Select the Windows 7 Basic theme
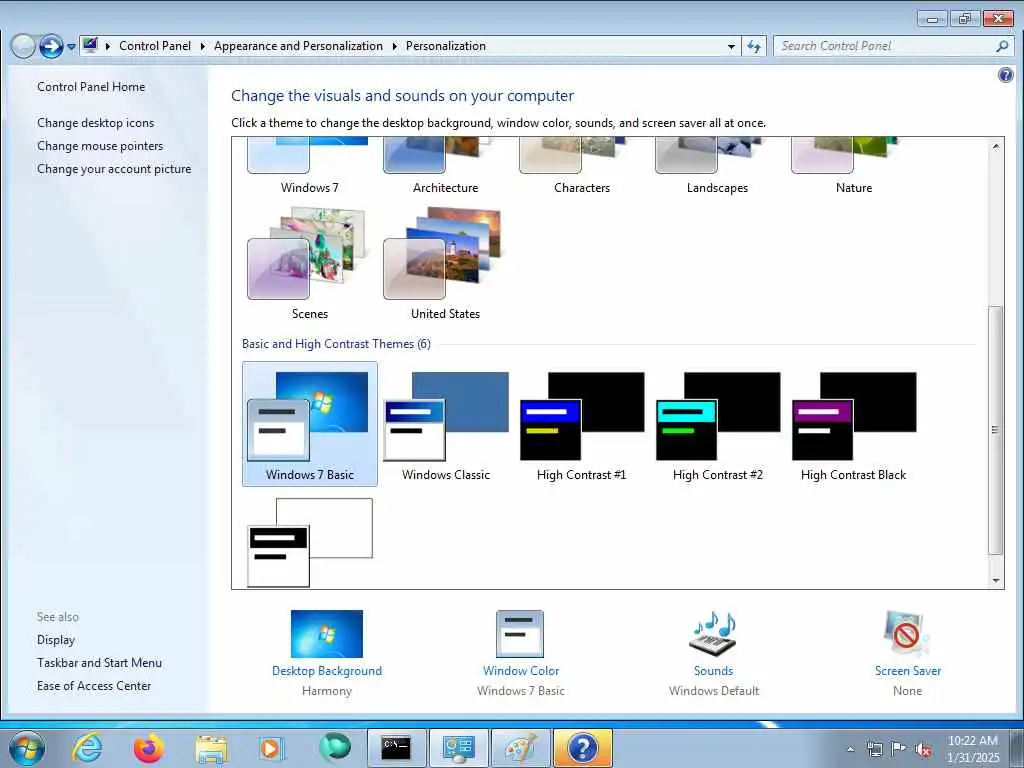 click(x=310, y=424)
